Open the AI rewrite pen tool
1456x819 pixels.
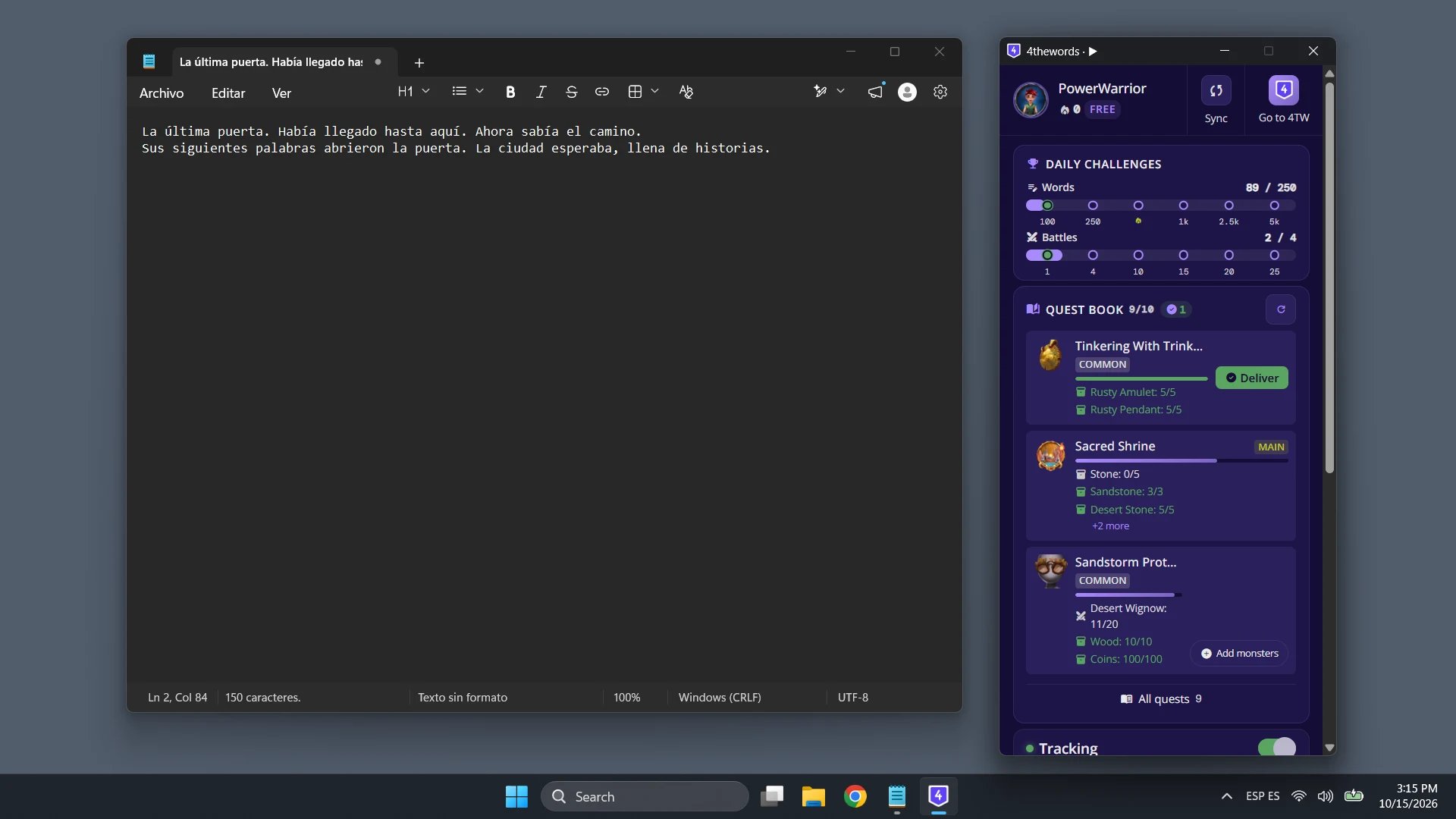[x=820, y=92]
